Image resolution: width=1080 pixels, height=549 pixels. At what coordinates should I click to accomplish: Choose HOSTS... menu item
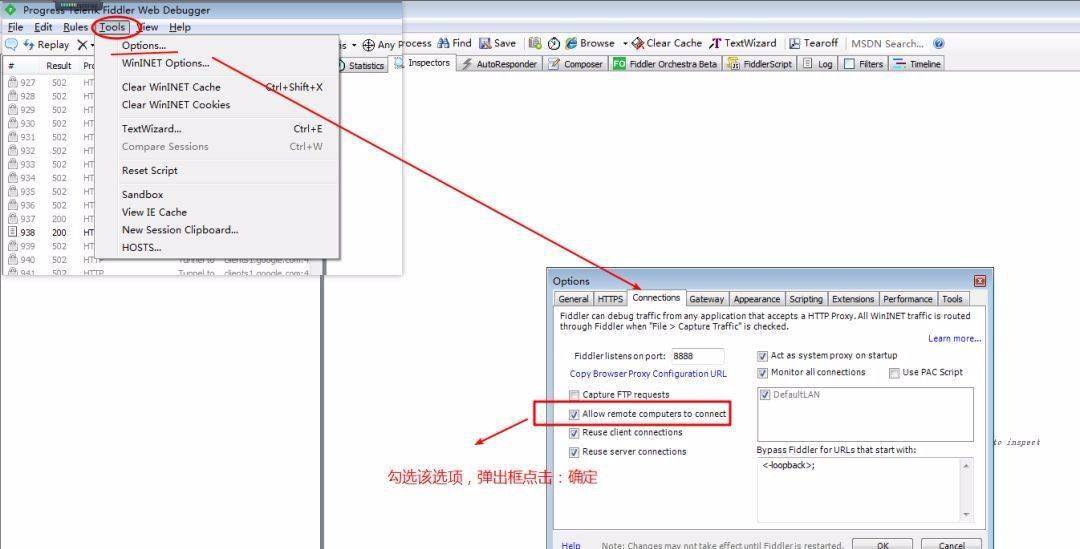click(217, 247)
